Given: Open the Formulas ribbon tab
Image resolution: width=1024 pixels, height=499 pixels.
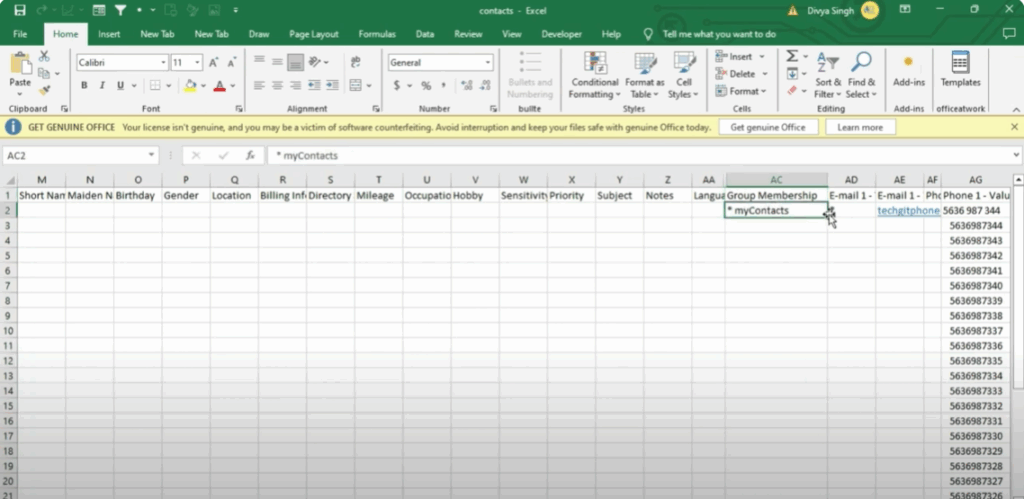Looking at the screenshot, I should pos(376,34).
